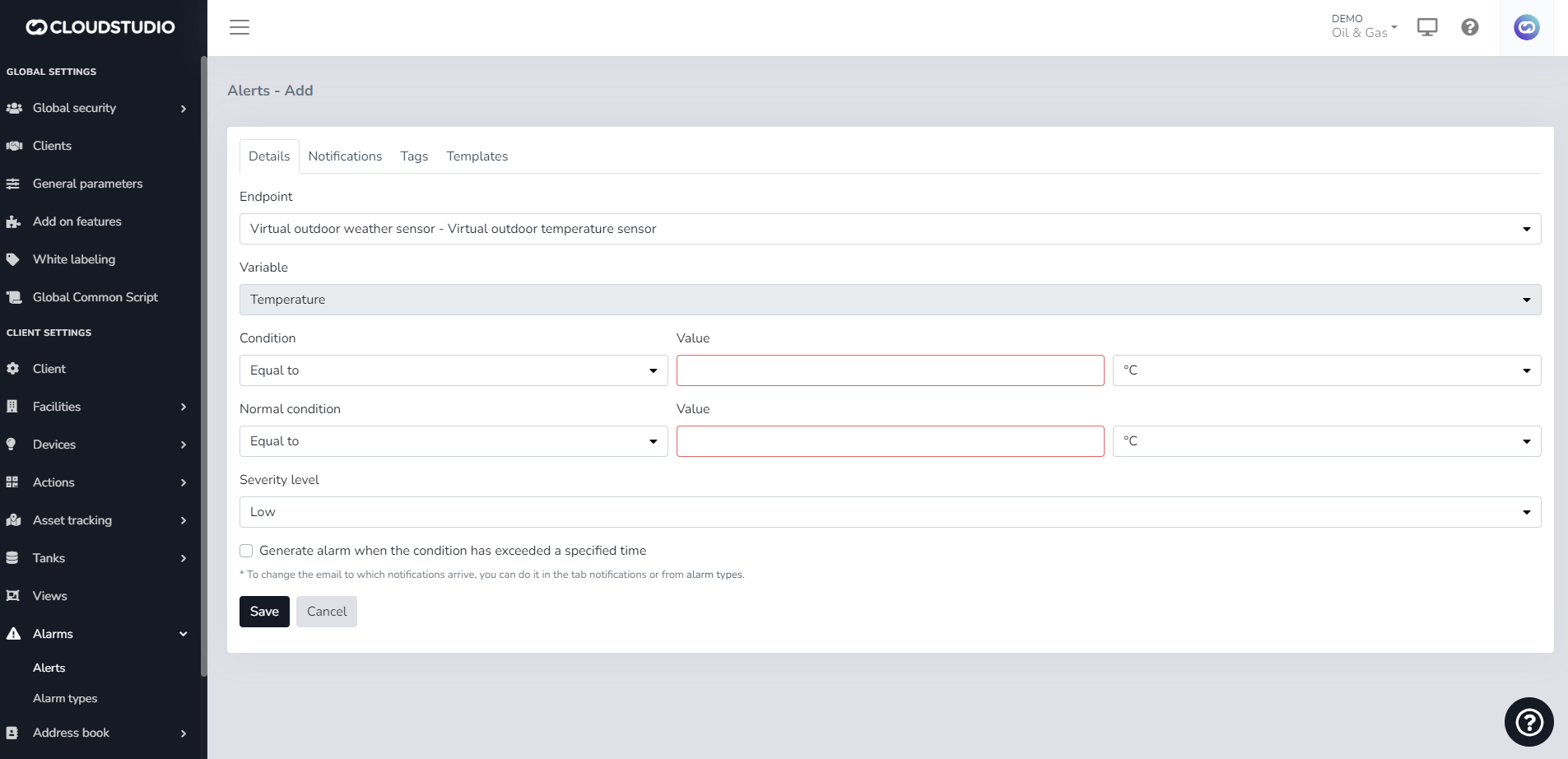Click the White labeling tag icon
Viewport: 1568px width, 759px height.
[x=13, y=259]
